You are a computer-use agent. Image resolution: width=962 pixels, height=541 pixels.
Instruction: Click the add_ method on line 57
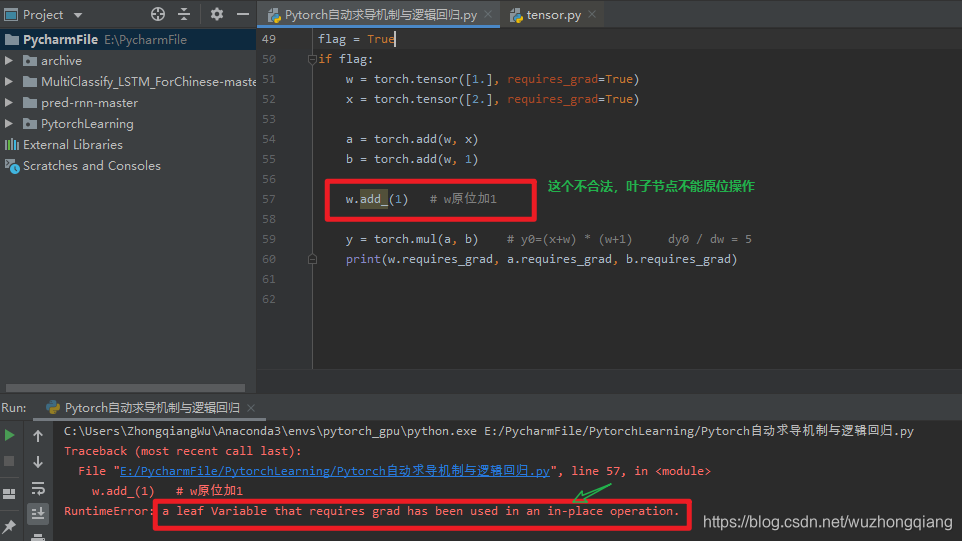pos(374,199)
